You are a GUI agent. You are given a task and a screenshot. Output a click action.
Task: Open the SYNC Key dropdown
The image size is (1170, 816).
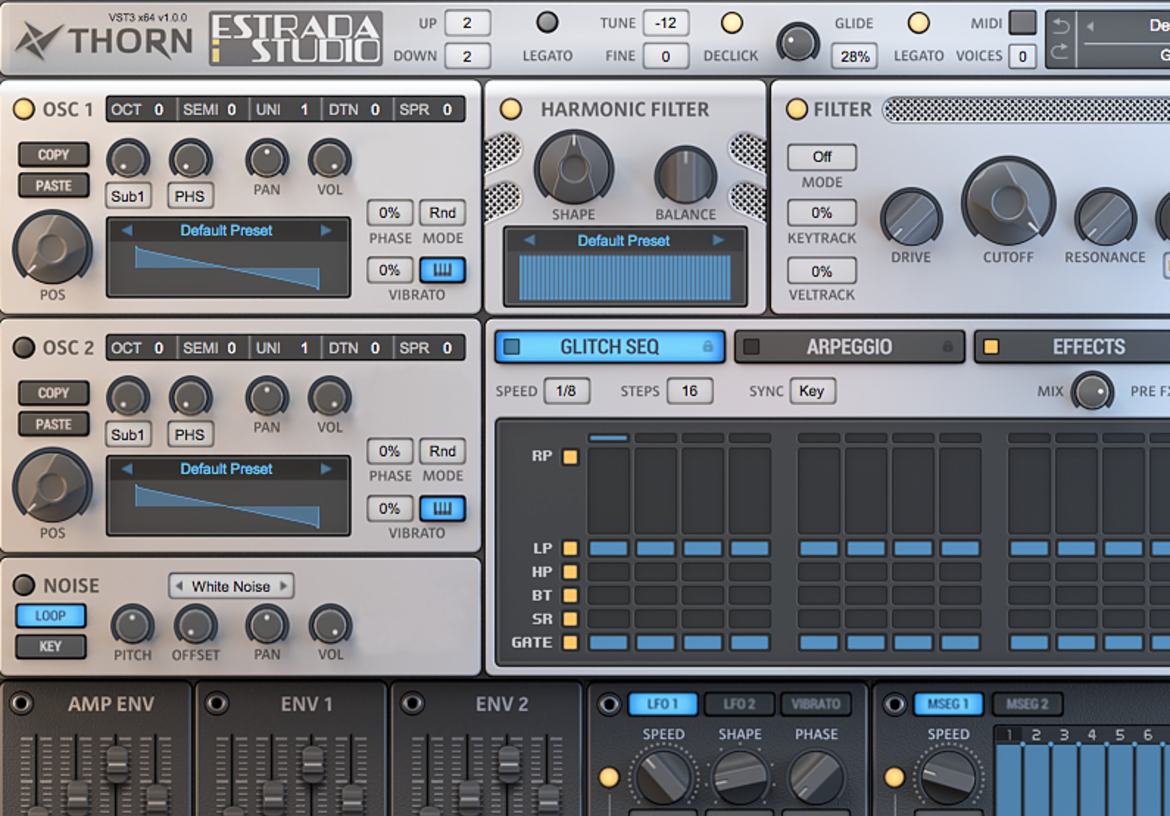pos(812,391)
